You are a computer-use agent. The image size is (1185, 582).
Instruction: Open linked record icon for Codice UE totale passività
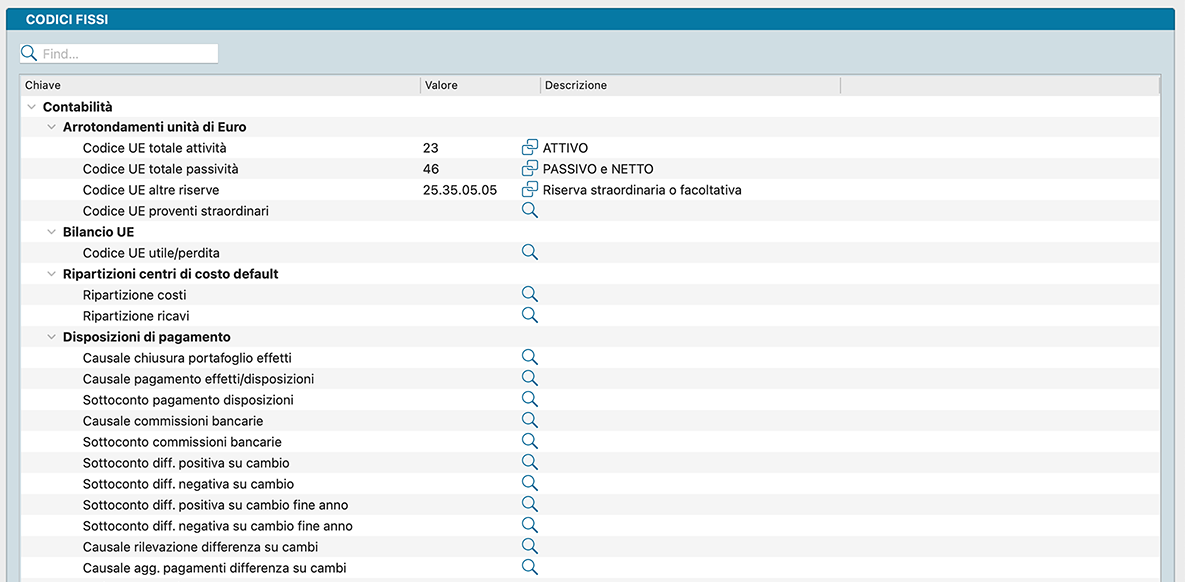(x=530, y=169)
